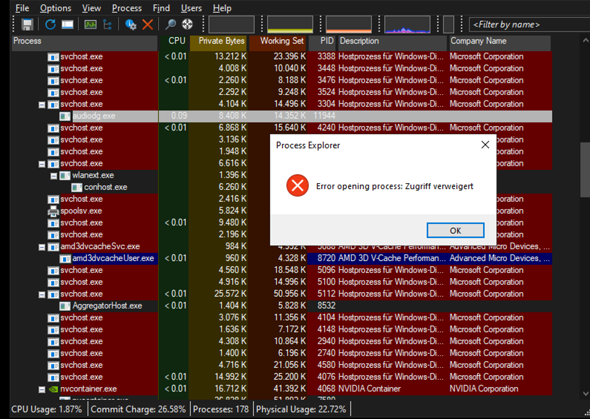
Task: Click the CPU usage mini graph
Action: 231,24
